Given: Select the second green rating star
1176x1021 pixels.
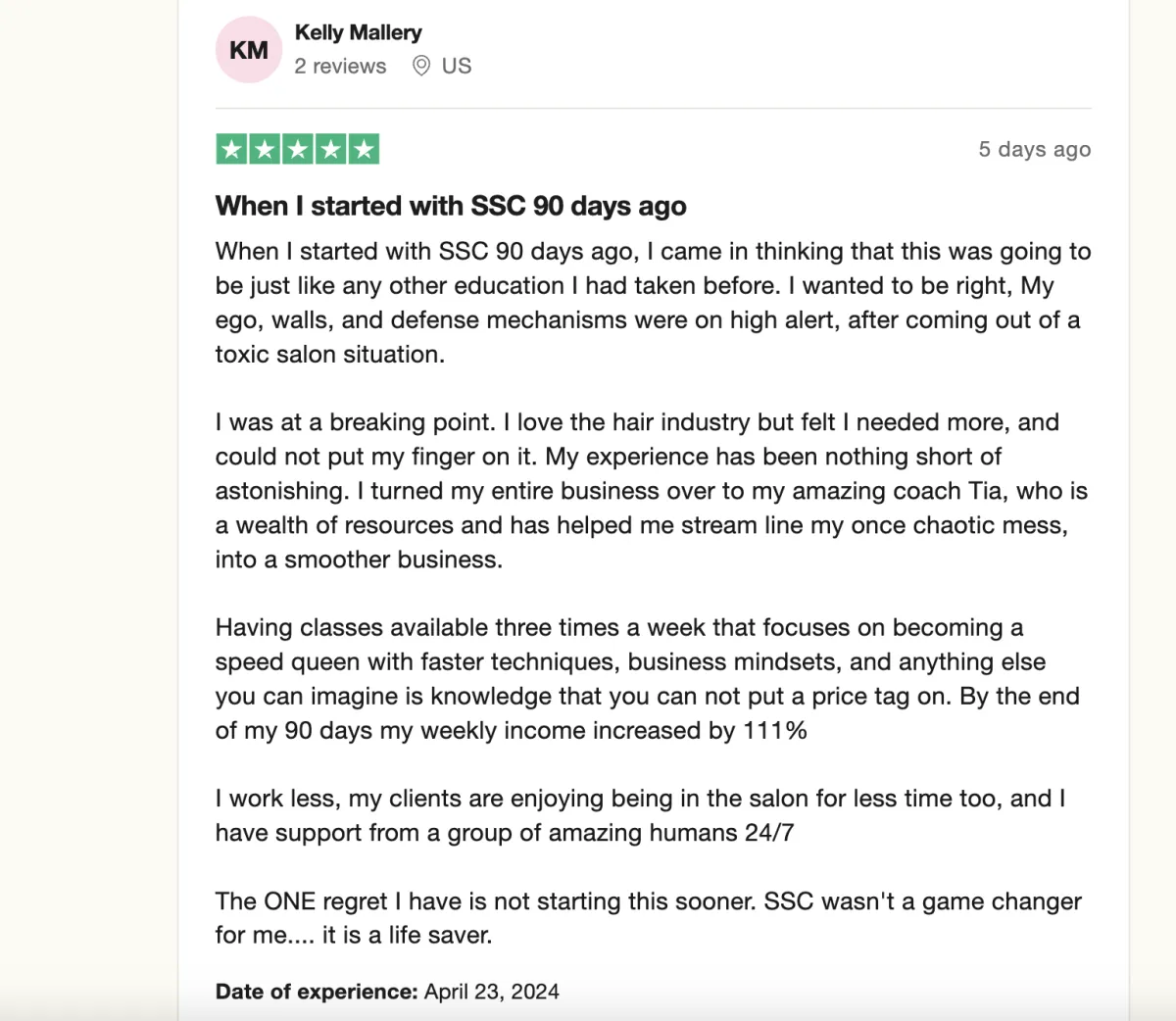Looking at the screenshot, I should click(x=265, y=149).
